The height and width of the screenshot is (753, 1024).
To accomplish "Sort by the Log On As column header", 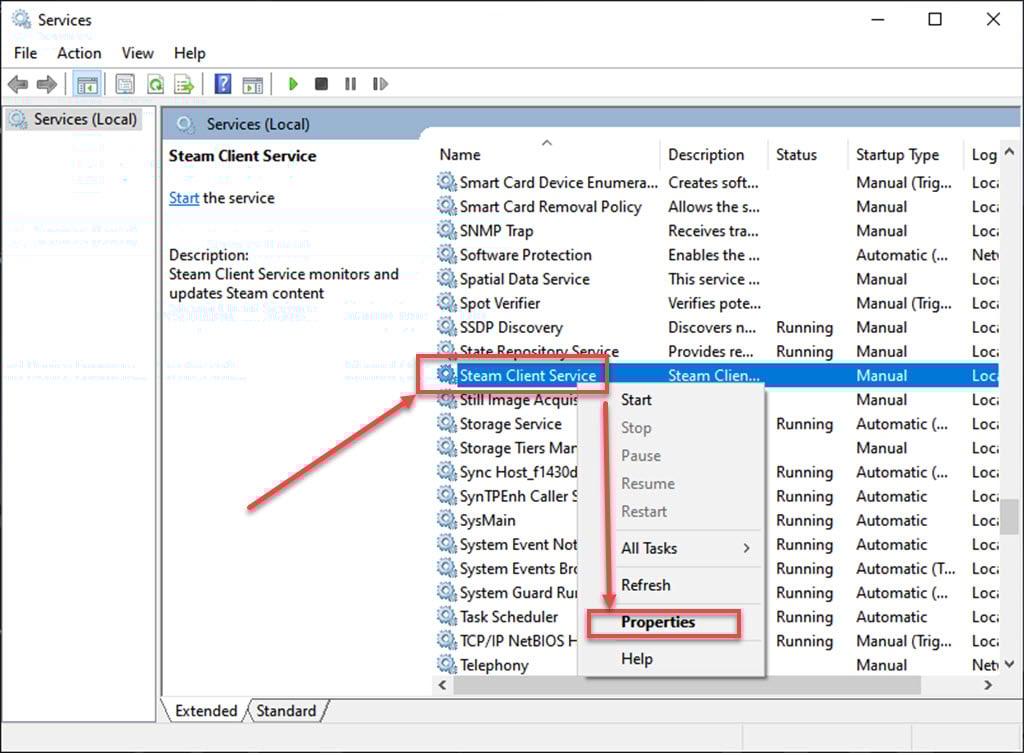I will click(982, 155).
